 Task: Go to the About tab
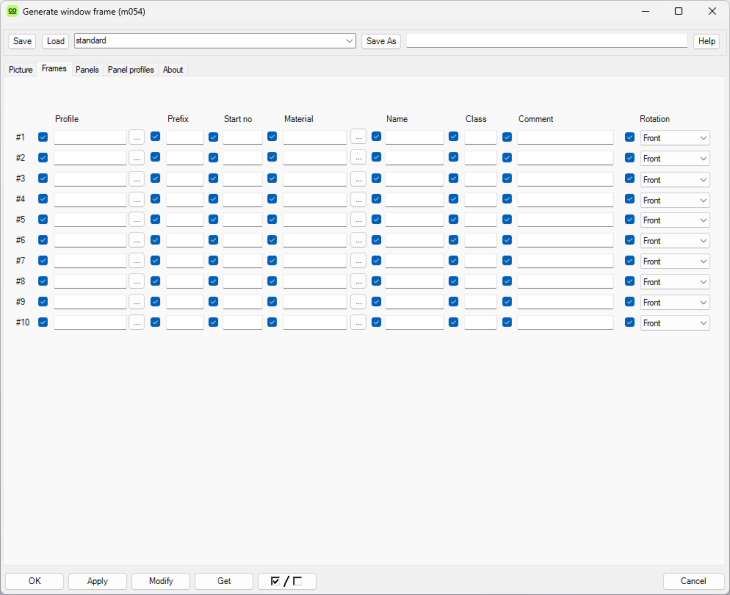point(173,70)
